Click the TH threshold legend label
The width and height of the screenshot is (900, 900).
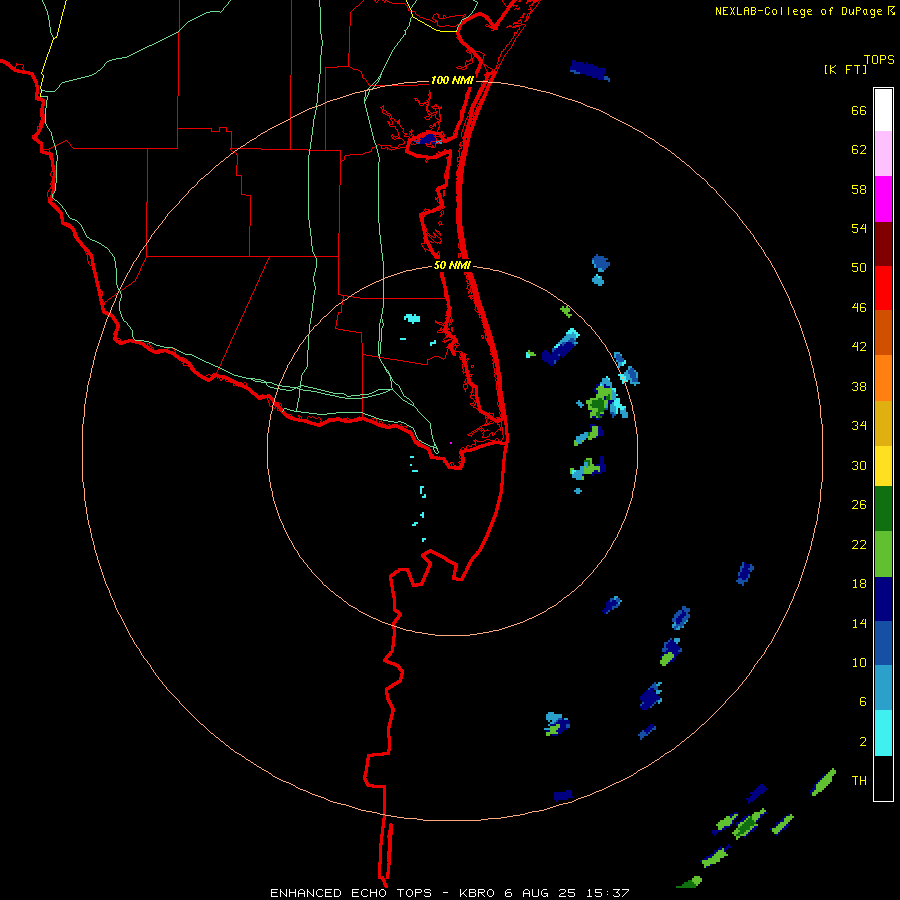[859, 781]
